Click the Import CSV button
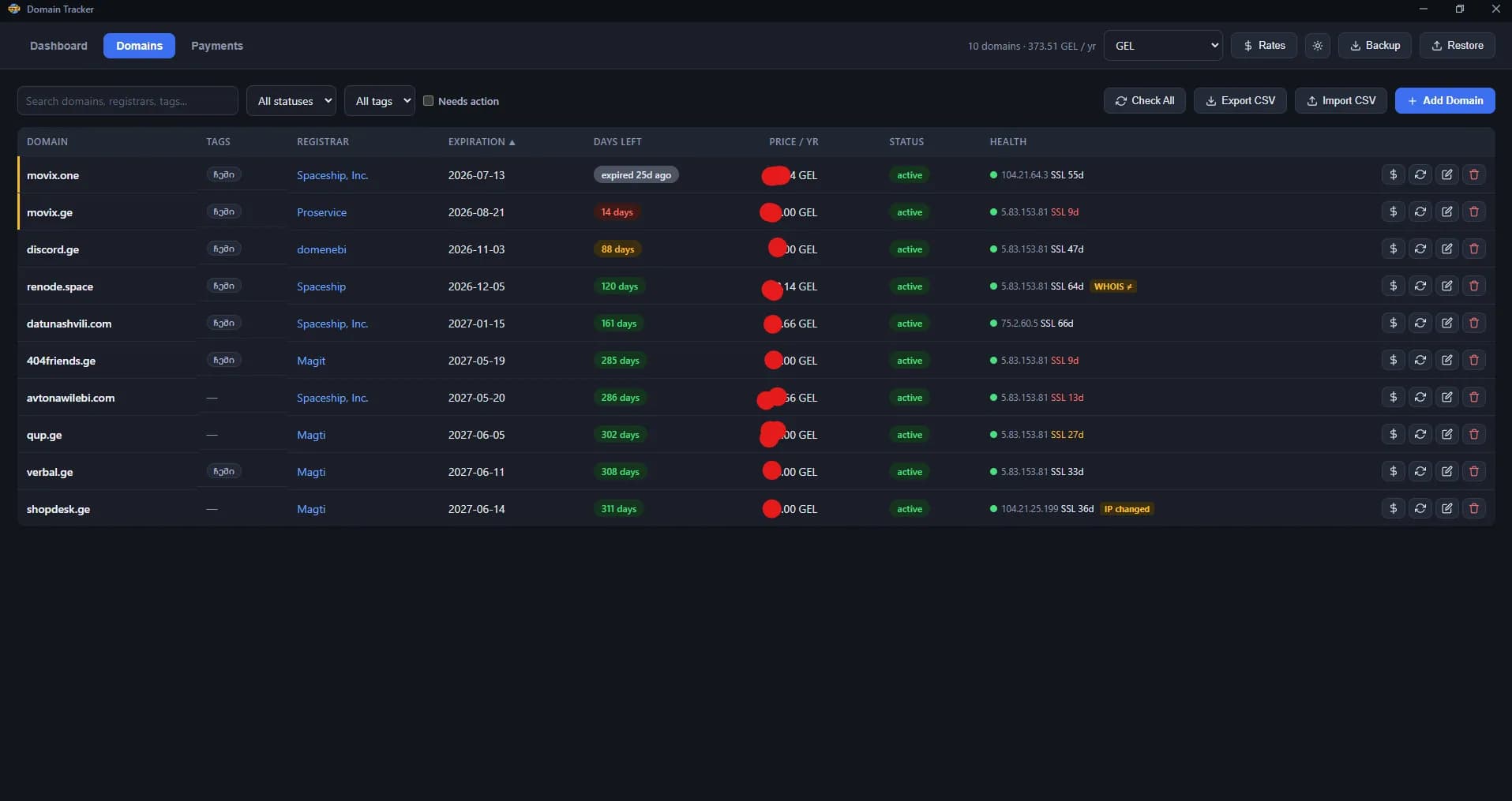The image size is (1512, 801). [x=1341, y=100]
